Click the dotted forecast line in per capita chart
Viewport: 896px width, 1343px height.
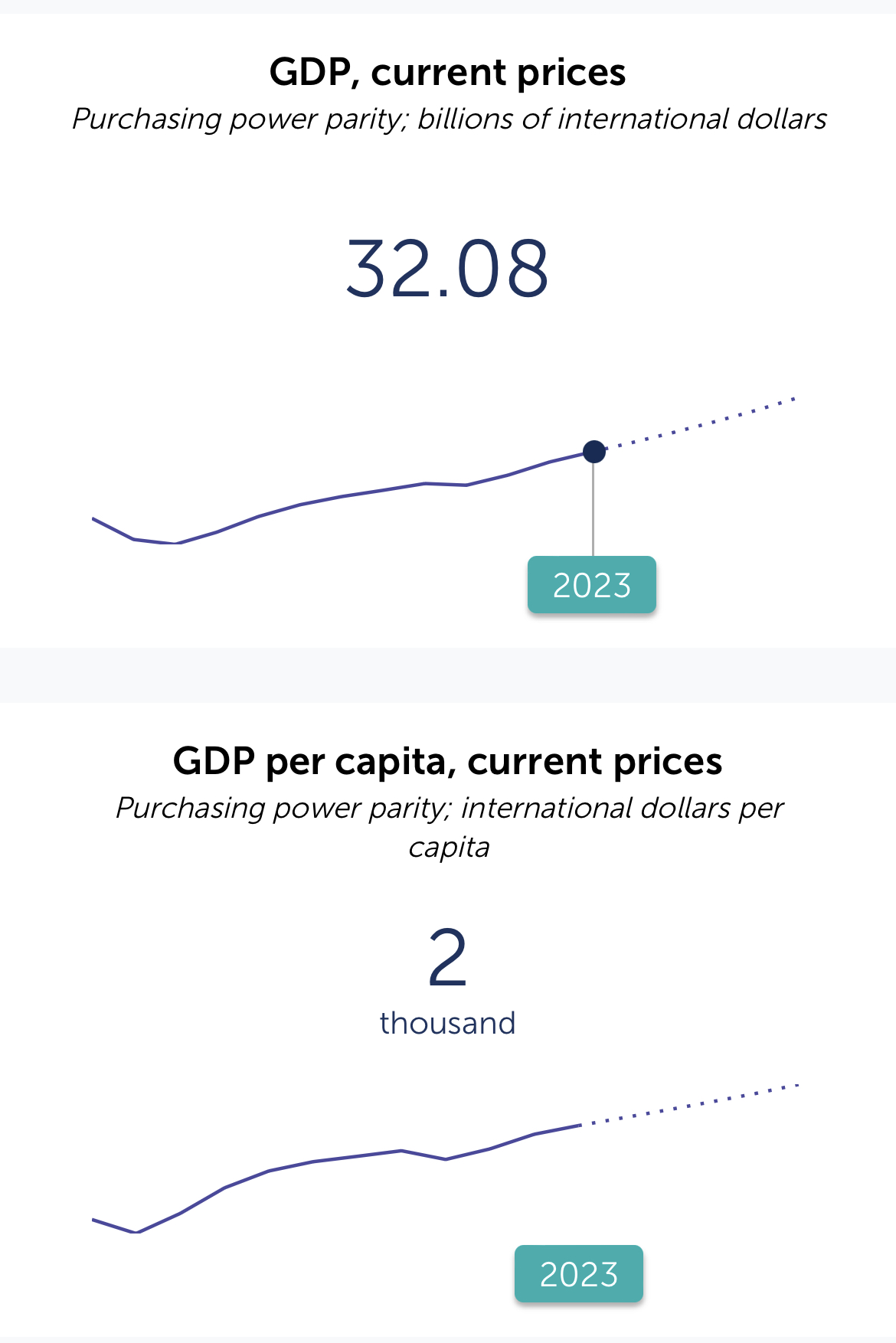(x=689, y=1104)
